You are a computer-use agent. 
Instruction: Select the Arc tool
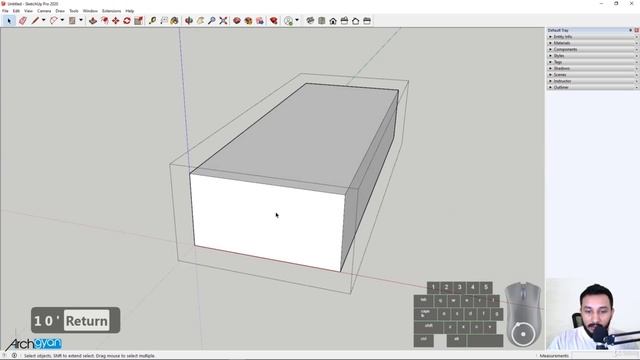coord(53,20)
